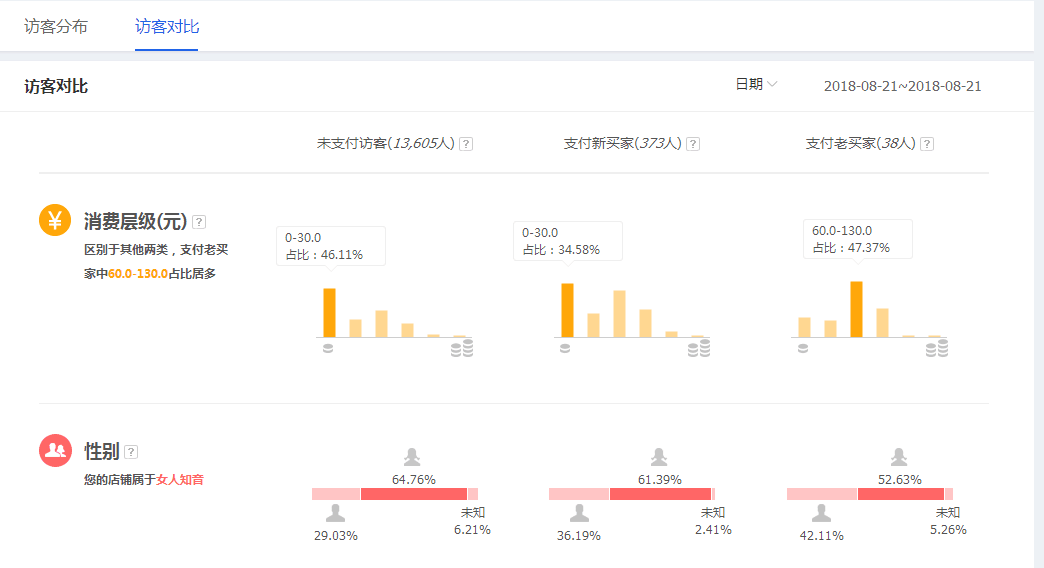Click person icon above 64.76% gender bar
This screenshot has height=568, width=1044.
coord(412,458)
